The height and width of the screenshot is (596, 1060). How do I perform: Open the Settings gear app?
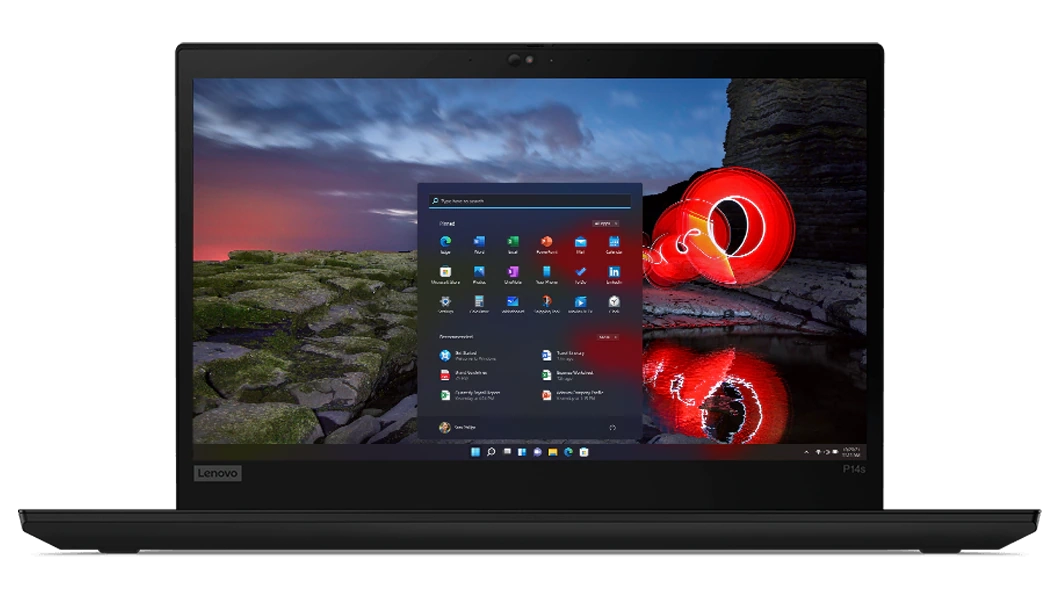tap(446, 301)
